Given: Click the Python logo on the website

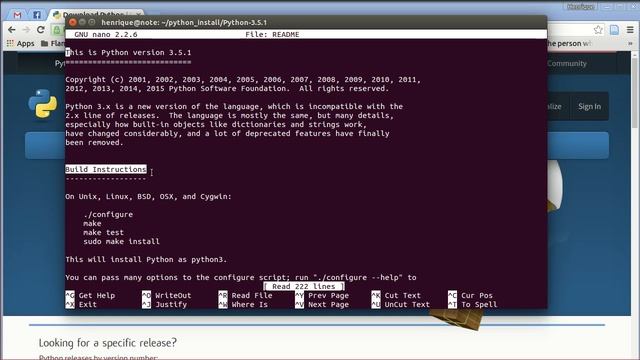Looking at the screenshot, I should click(x=43, y=104).
